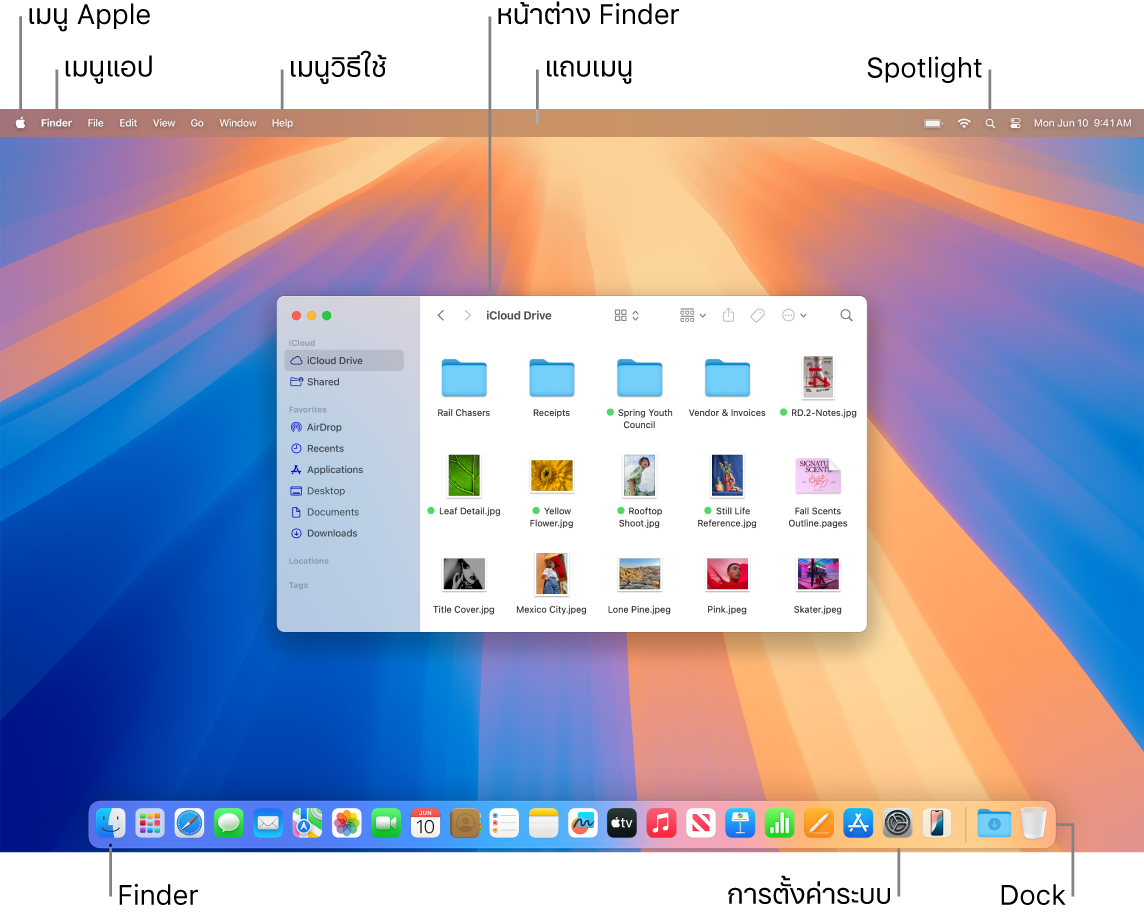Select AirDrop in the Finder sidebar
Image resolution: width=1144 pixels, height=918 pixels.
325,427
